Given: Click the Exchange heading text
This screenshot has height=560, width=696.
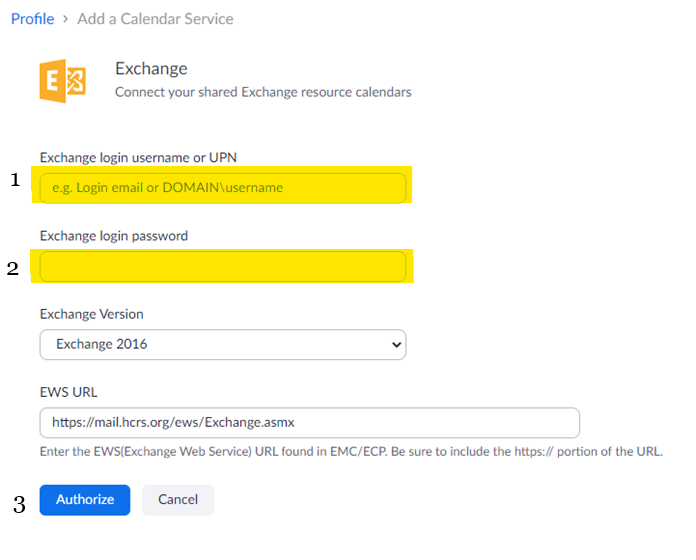Looking at the screenshot, I should 151,69.
